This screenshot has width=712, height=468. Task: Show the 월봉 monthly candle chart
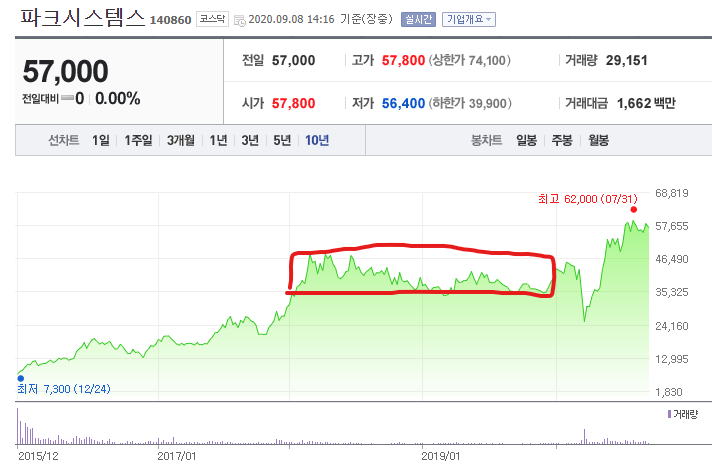pos(598,140)
